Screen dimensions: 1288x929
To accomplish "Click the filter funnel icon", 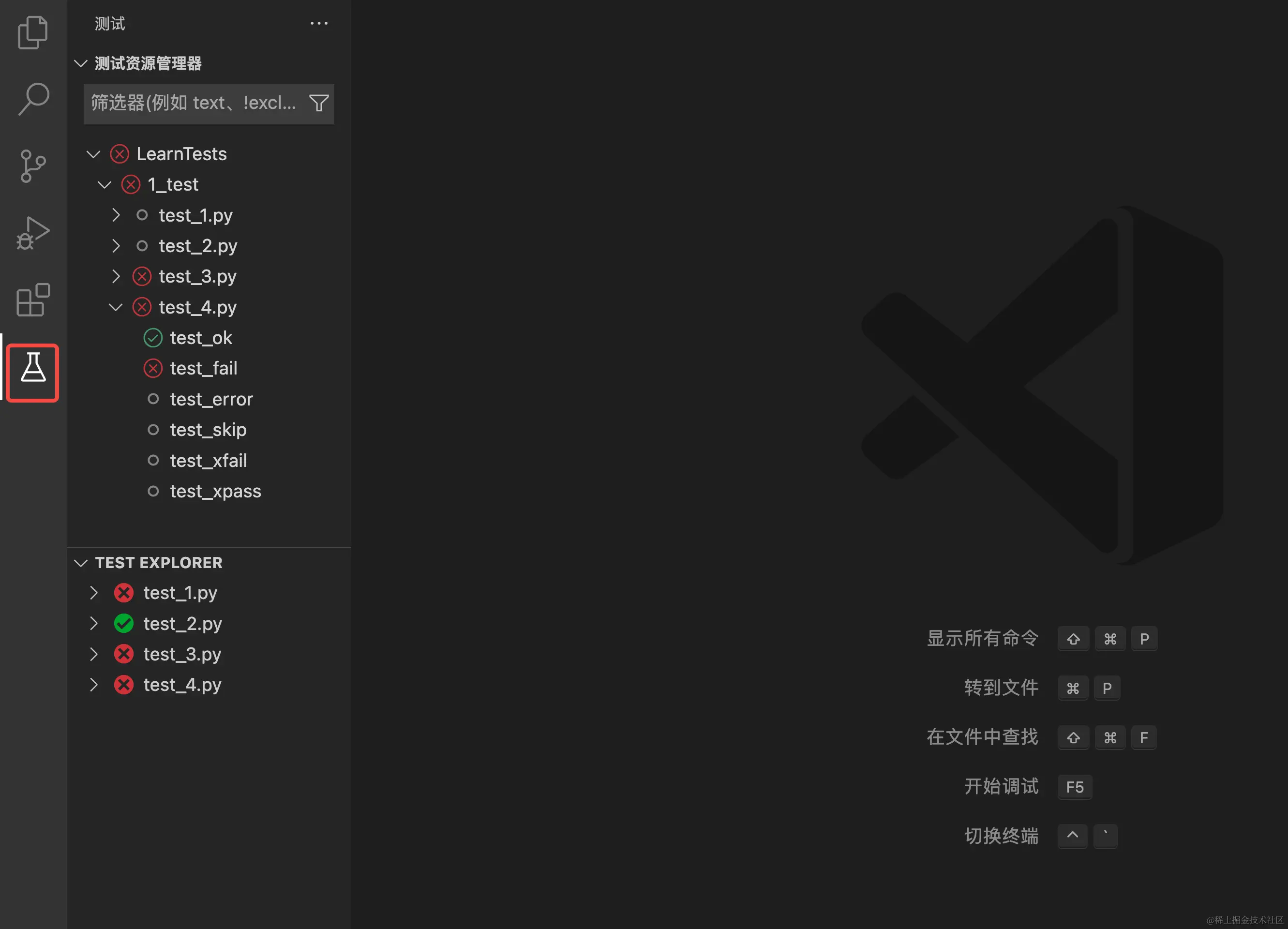I will (x=318, y=104).
